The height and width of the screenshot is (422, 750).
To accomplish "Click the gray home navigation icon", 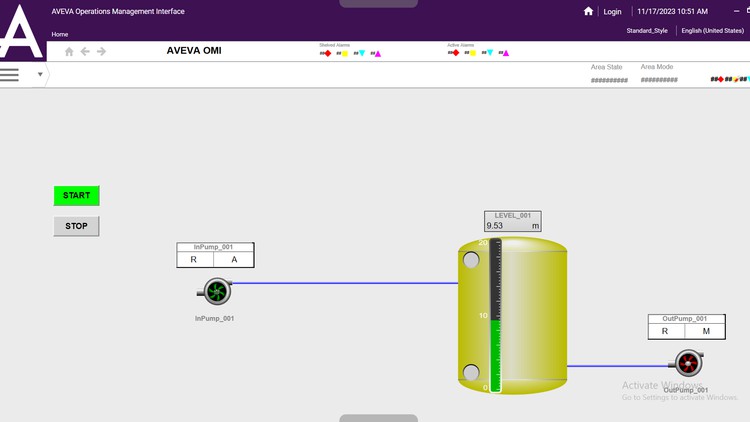I will pos(69,51).
